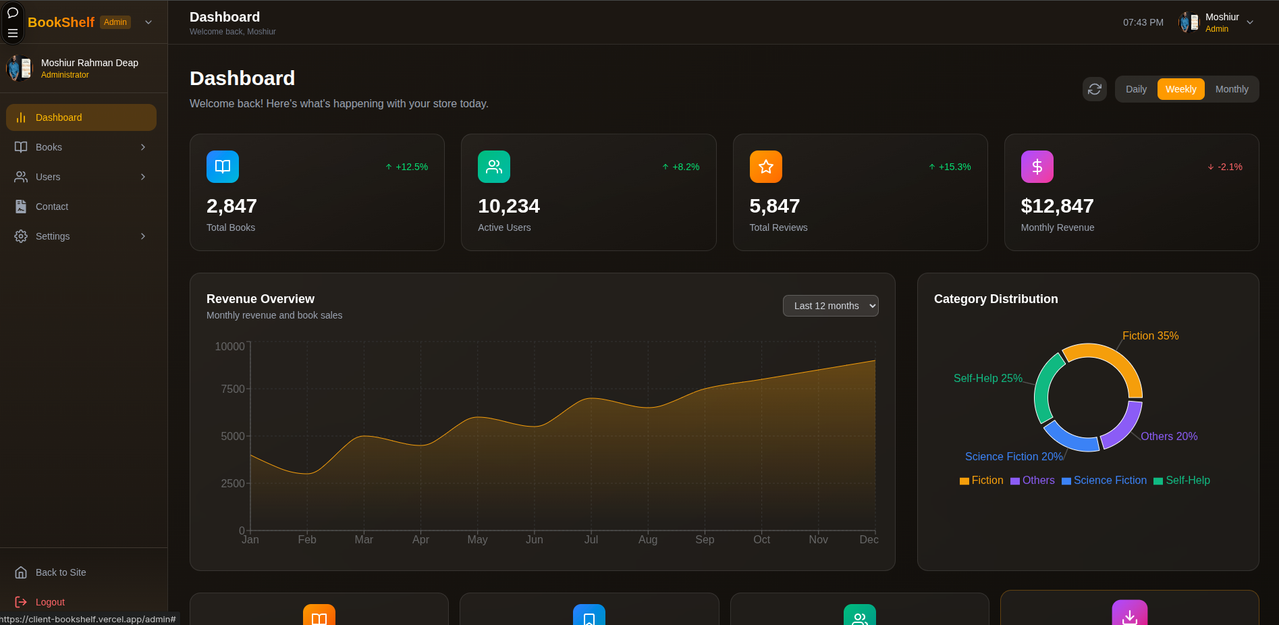Open the hamburger menu icon
Screen dimensions: 1279x625
point(13,33)
